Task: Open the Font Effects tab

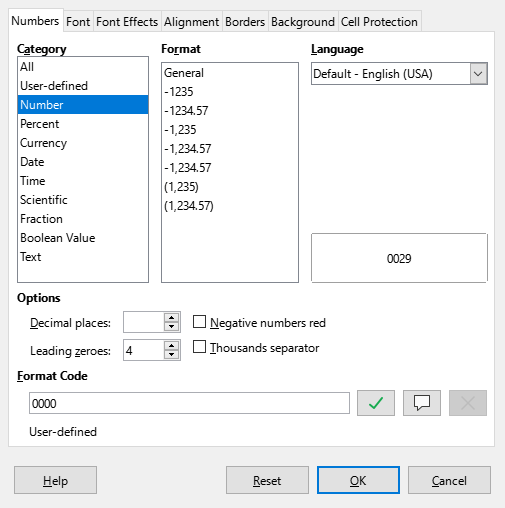Action: 127,22
